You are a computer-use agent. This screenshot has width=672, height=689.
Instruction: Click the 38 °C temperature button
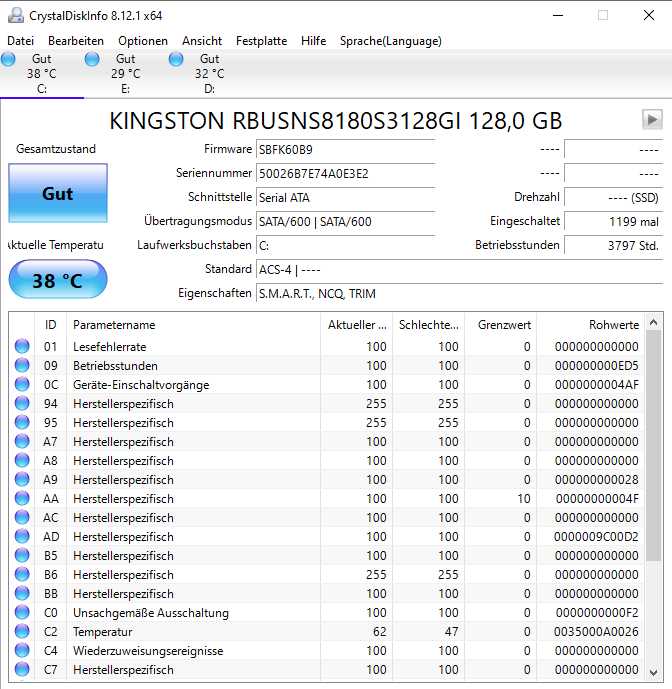pyautogui.click(x=58, y=280)
